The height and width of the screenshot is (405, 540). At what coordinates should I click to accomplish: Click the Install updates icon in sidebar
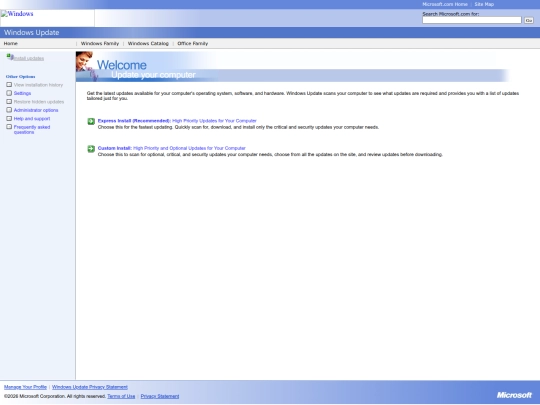click(10, 57)
